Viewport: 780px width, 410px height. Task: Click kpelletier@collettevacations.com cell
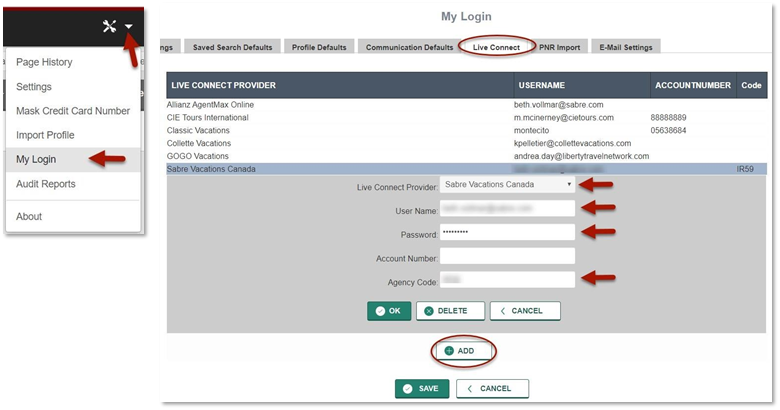tap(572, 143)
